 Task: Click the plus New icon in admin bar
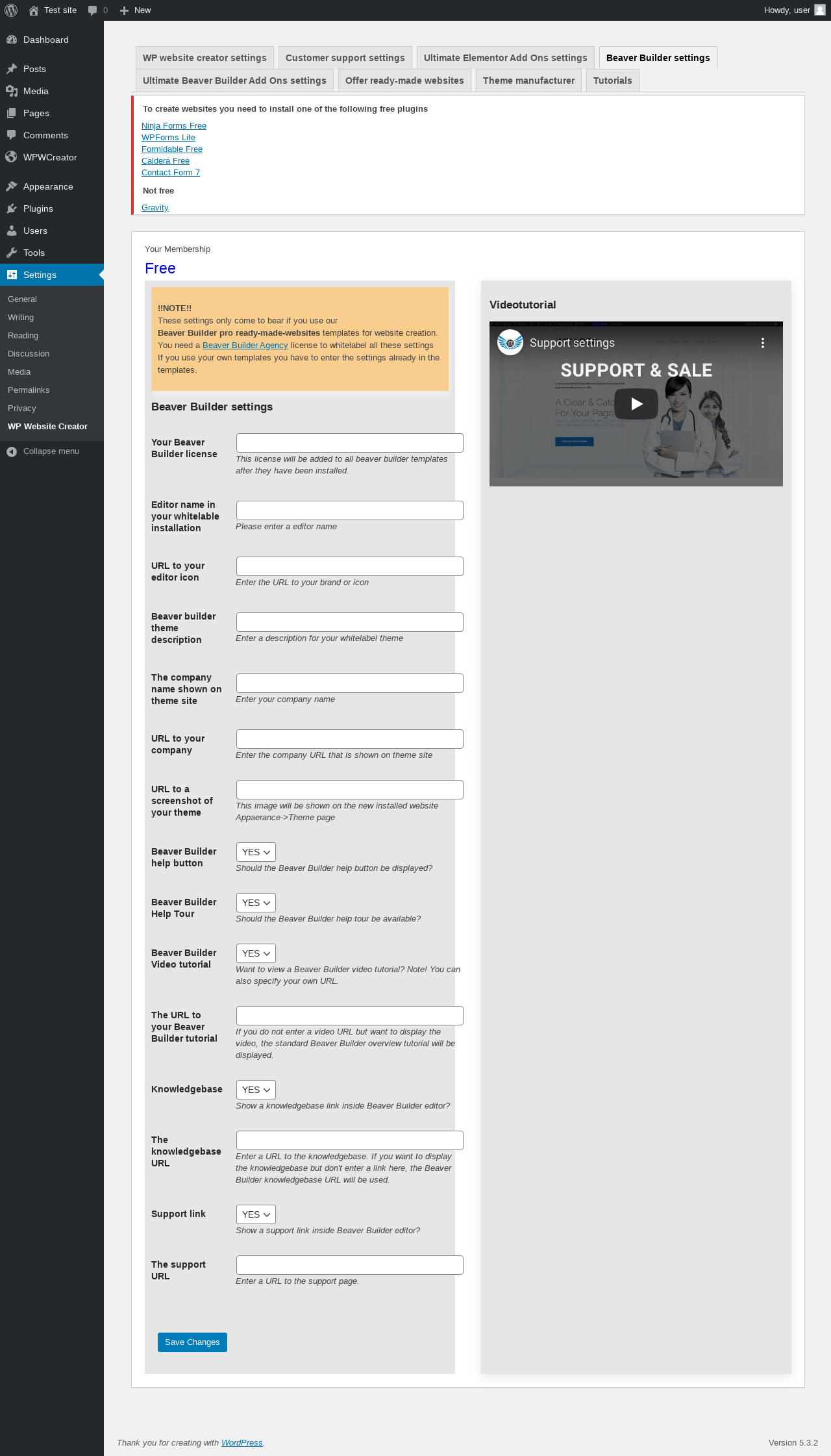[124, 10]
